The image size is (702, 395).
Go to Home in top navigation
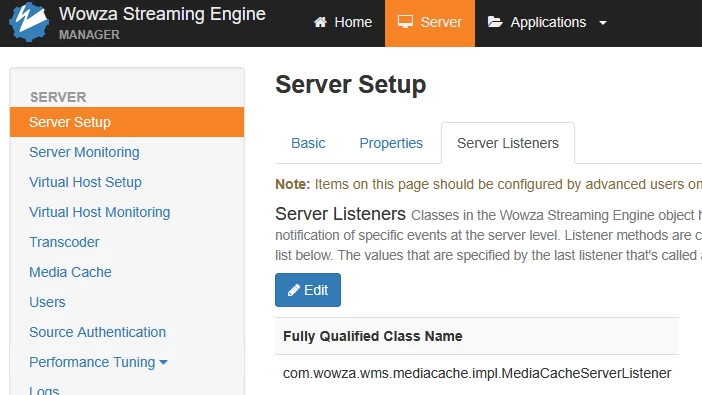pos(343,22)
